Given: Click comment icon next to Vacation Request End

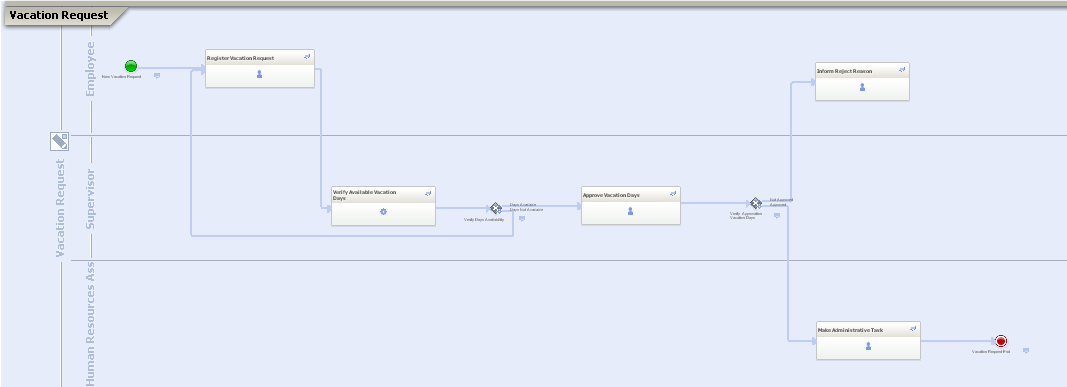Looking at the screenshot, I should 1026,351.
